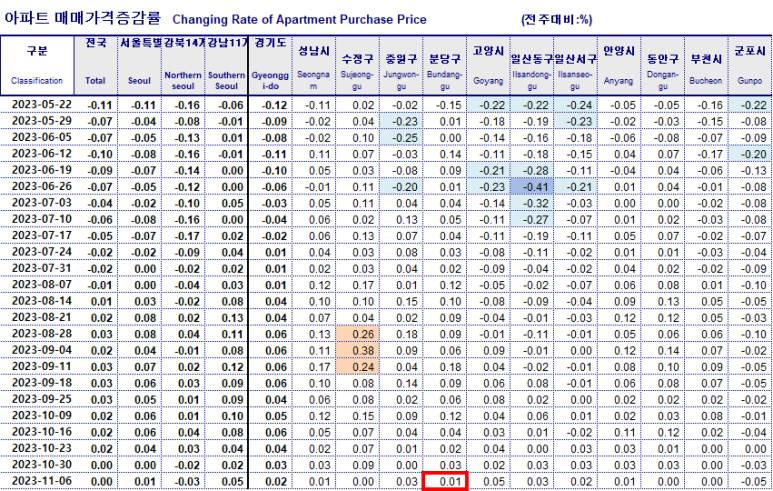
Task: Select the Goyang column header
Action: [488, 66]
